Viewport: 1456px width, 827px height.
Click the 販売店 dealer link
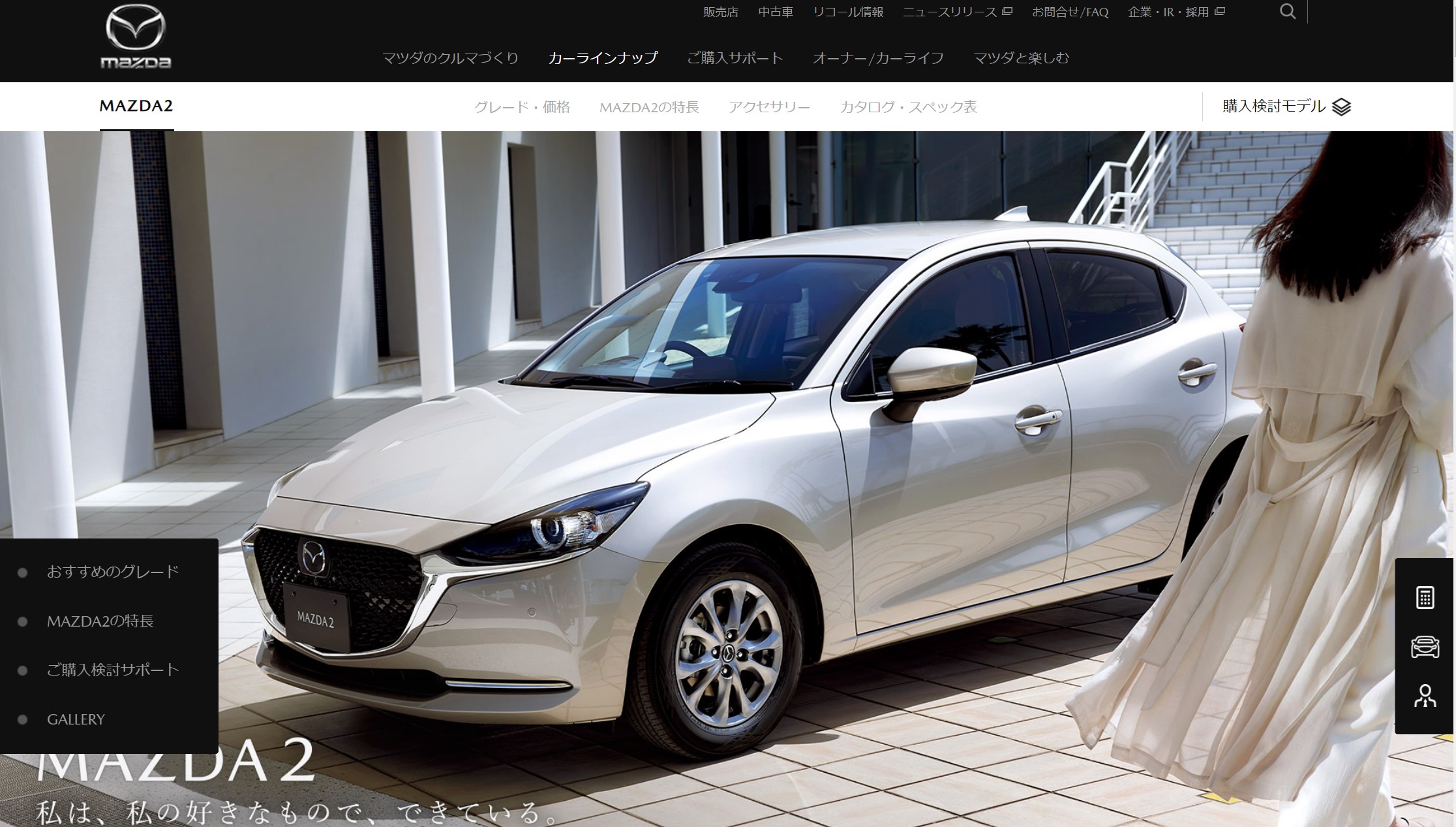720,12
